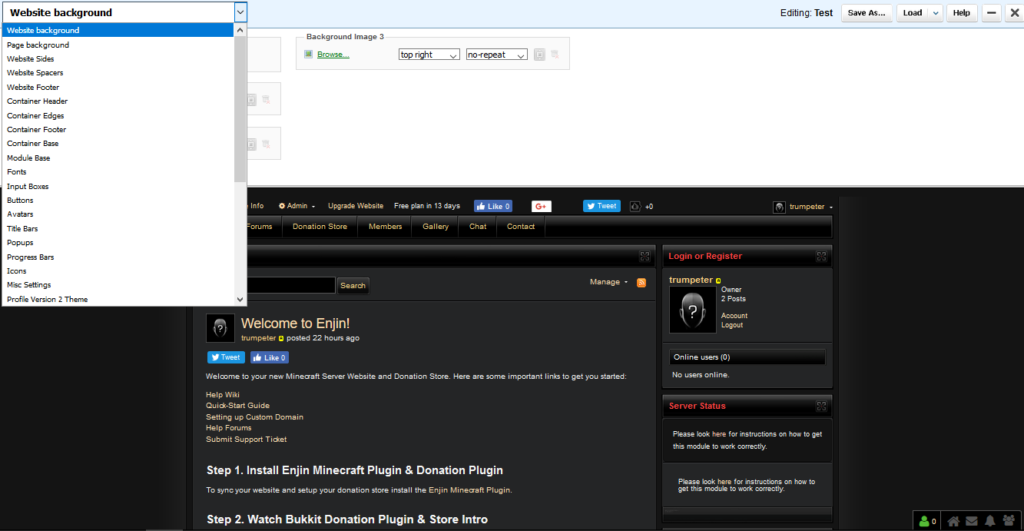Viewport: 1024px width, 531px height.
Task: Select Website Footer option
Action: pos(118,87)
